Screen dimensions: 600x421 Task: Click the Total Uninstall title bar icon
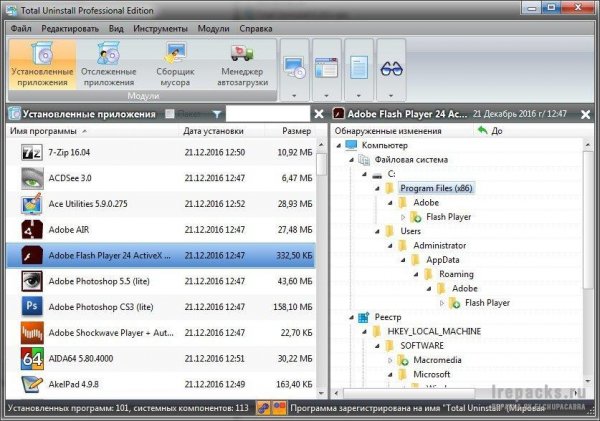pyautogui.click(x=11, y=10)
